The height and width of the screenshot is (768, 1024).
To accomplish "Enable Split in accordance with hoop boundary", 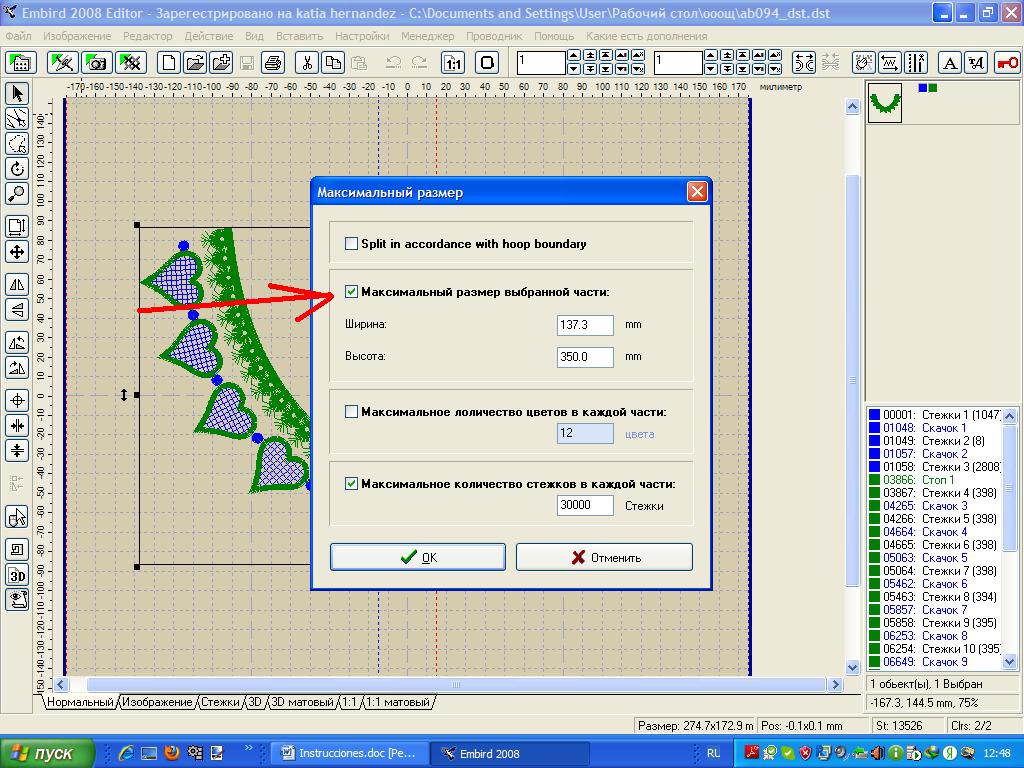I will 351,244.
